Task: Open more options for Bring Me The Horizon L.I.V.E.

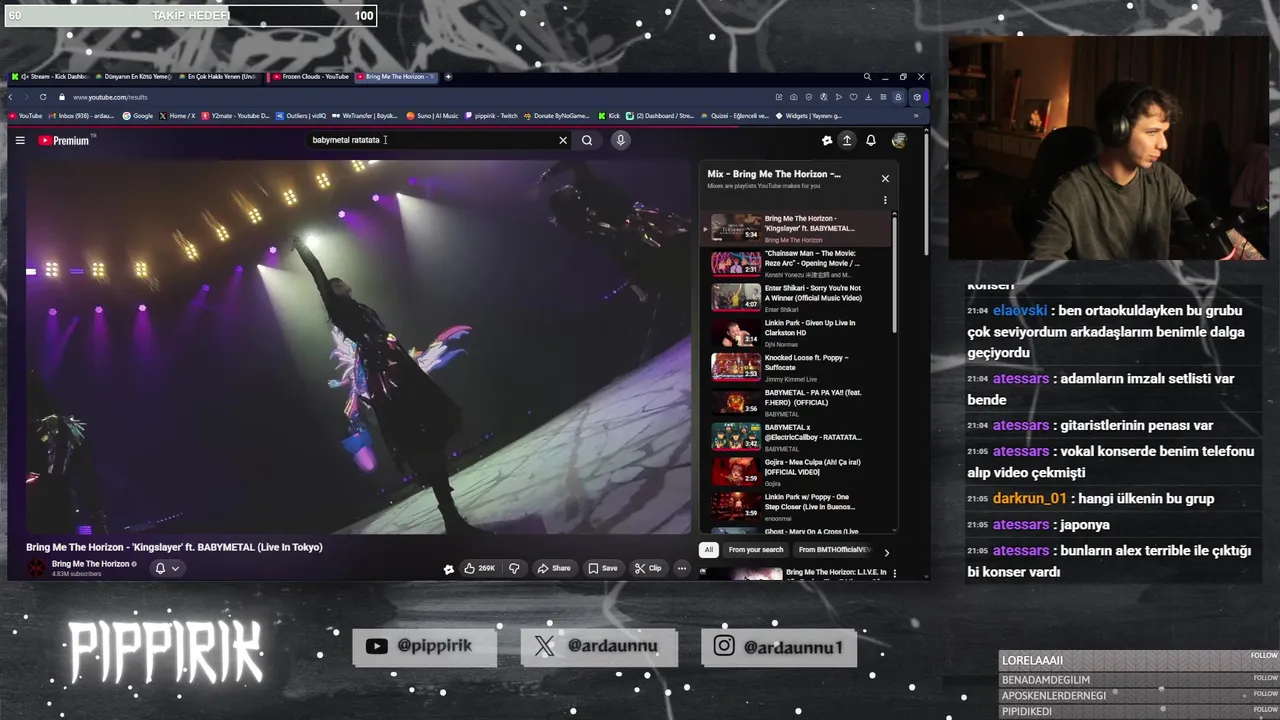Action: 894,574
